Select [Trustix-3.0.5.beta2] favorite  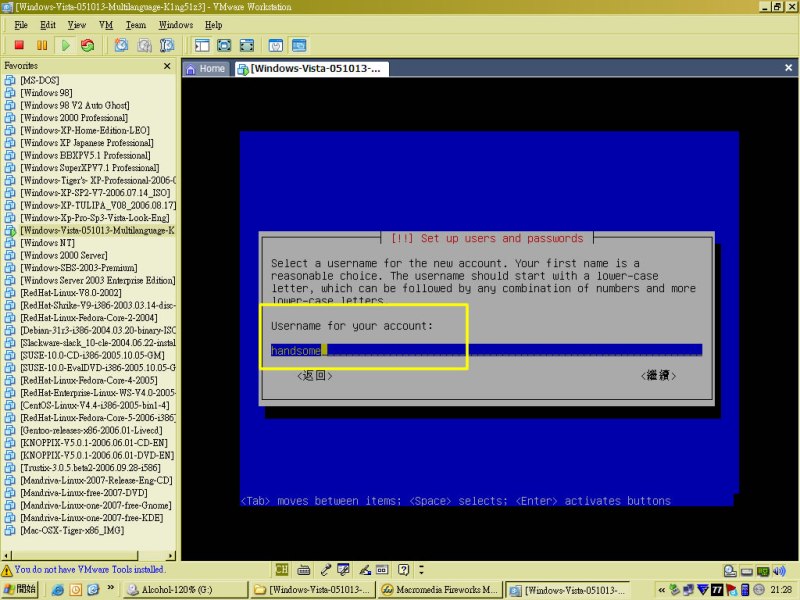pos(90,468)
